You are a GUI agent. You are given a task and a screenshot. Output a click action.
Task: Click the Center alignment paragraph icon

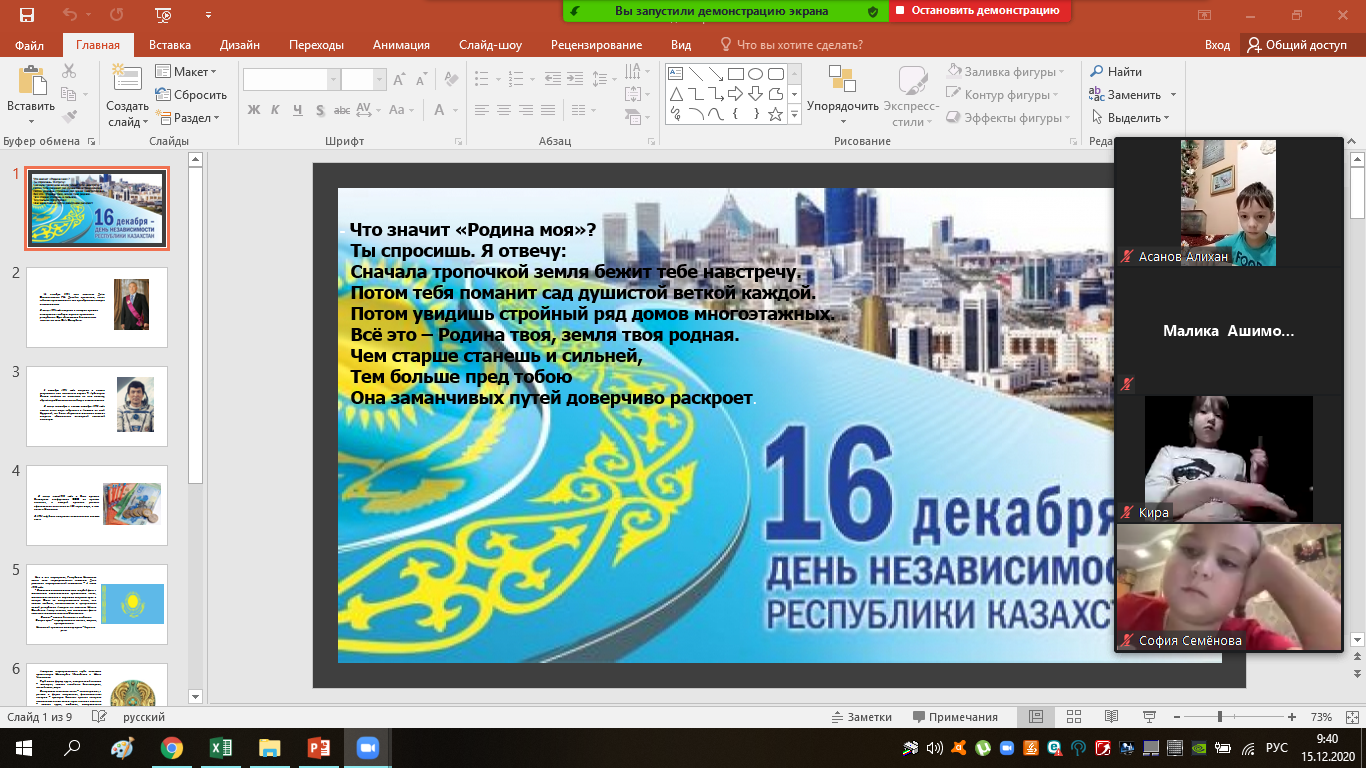point(506,110)
